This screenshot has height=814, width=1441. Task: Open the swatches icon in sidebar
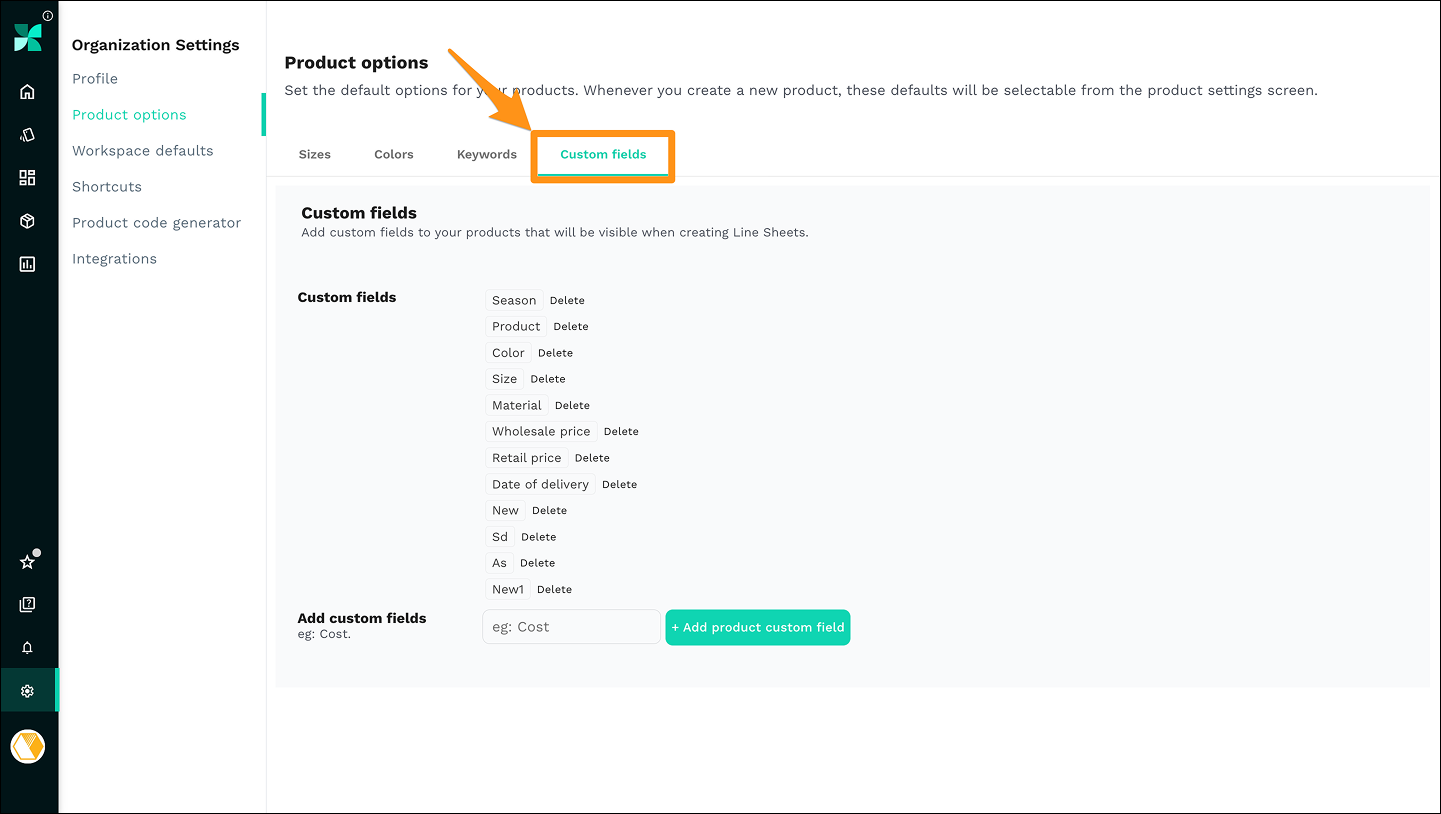[28, 135]
